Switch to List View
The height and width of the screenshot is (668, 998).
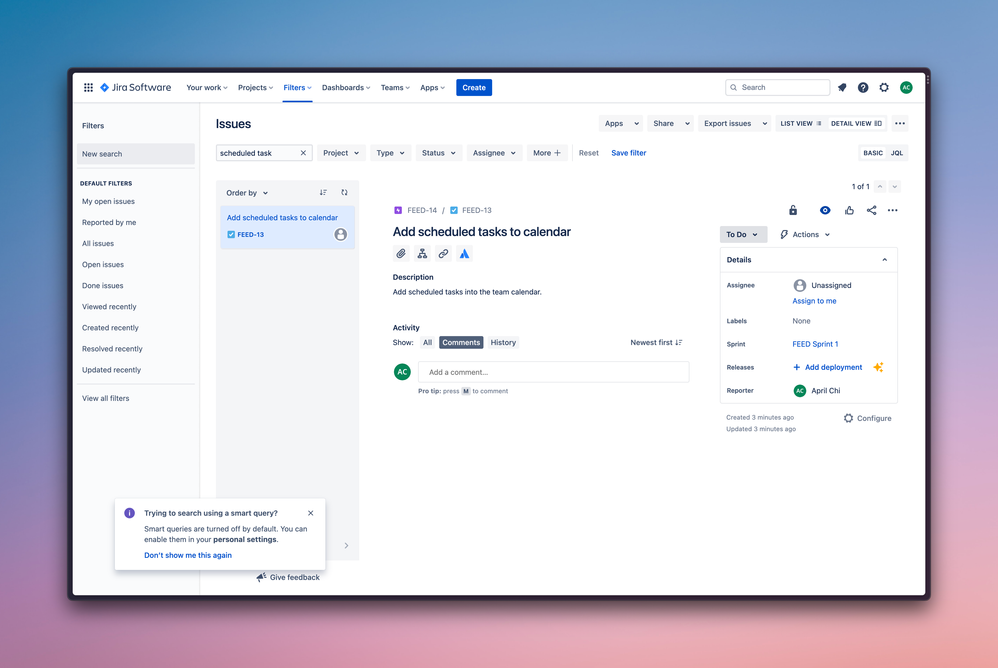coord(801,123)
